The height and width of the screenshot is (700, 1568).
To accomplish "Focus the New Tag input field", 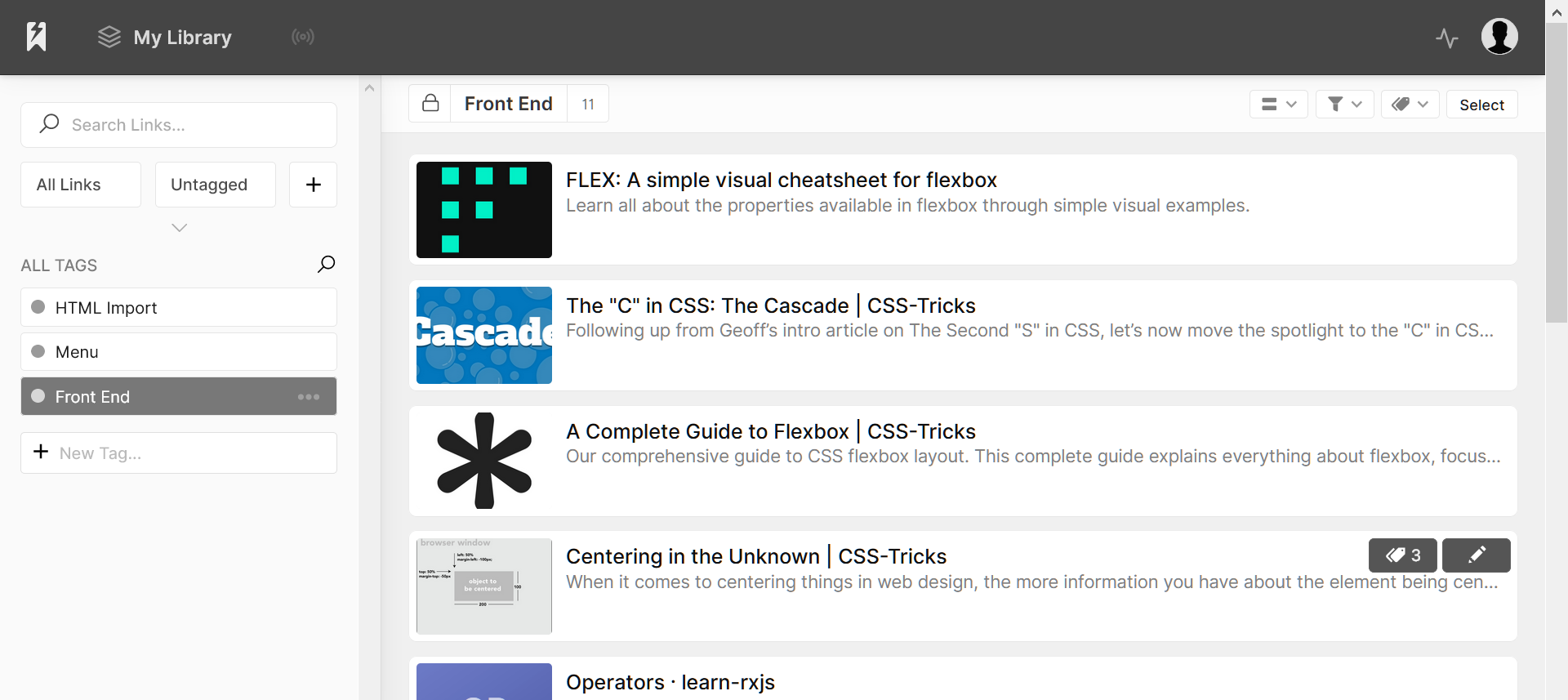I will pos(179,453).
